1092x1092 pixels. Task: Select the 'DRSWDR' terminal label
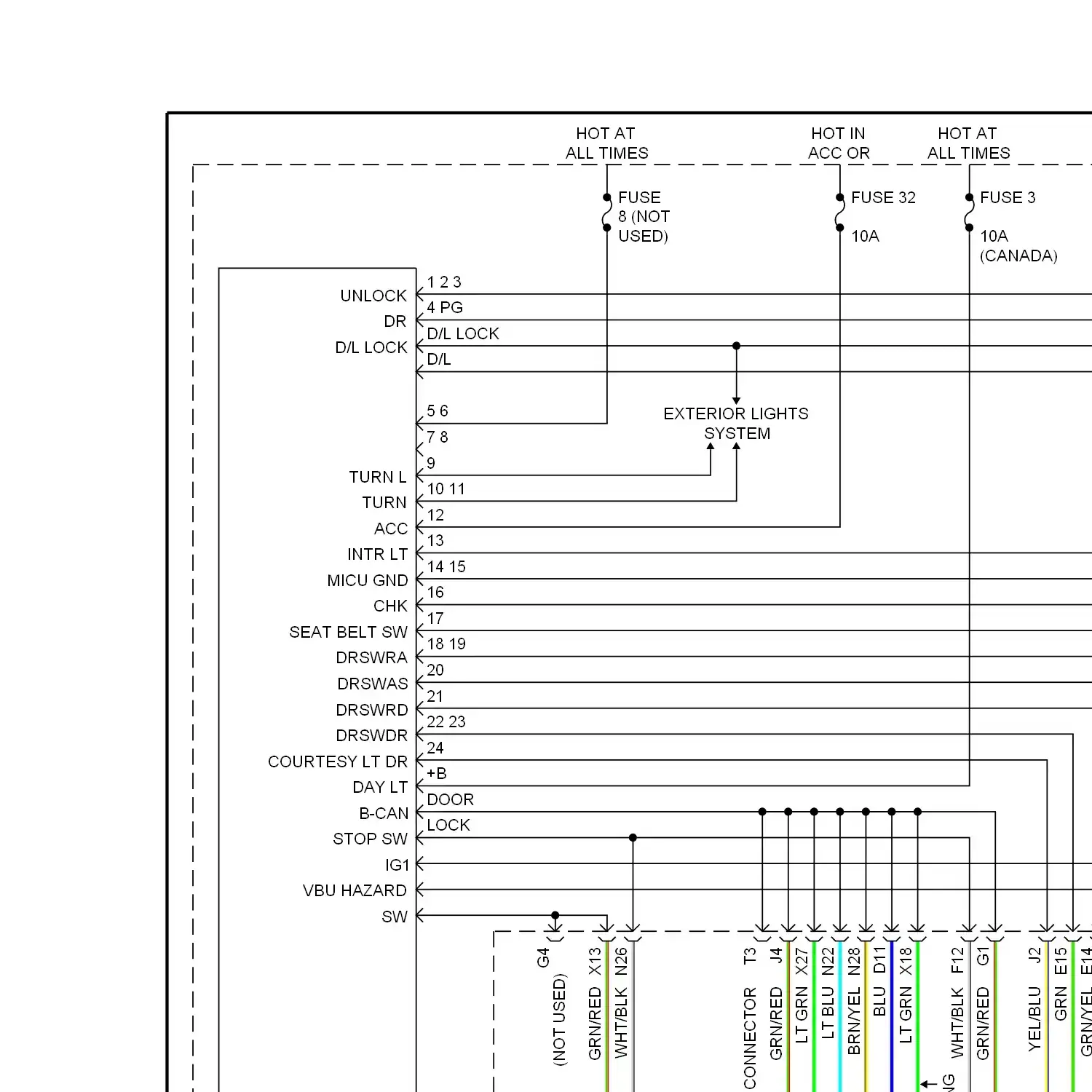click(x=372, y=735)
